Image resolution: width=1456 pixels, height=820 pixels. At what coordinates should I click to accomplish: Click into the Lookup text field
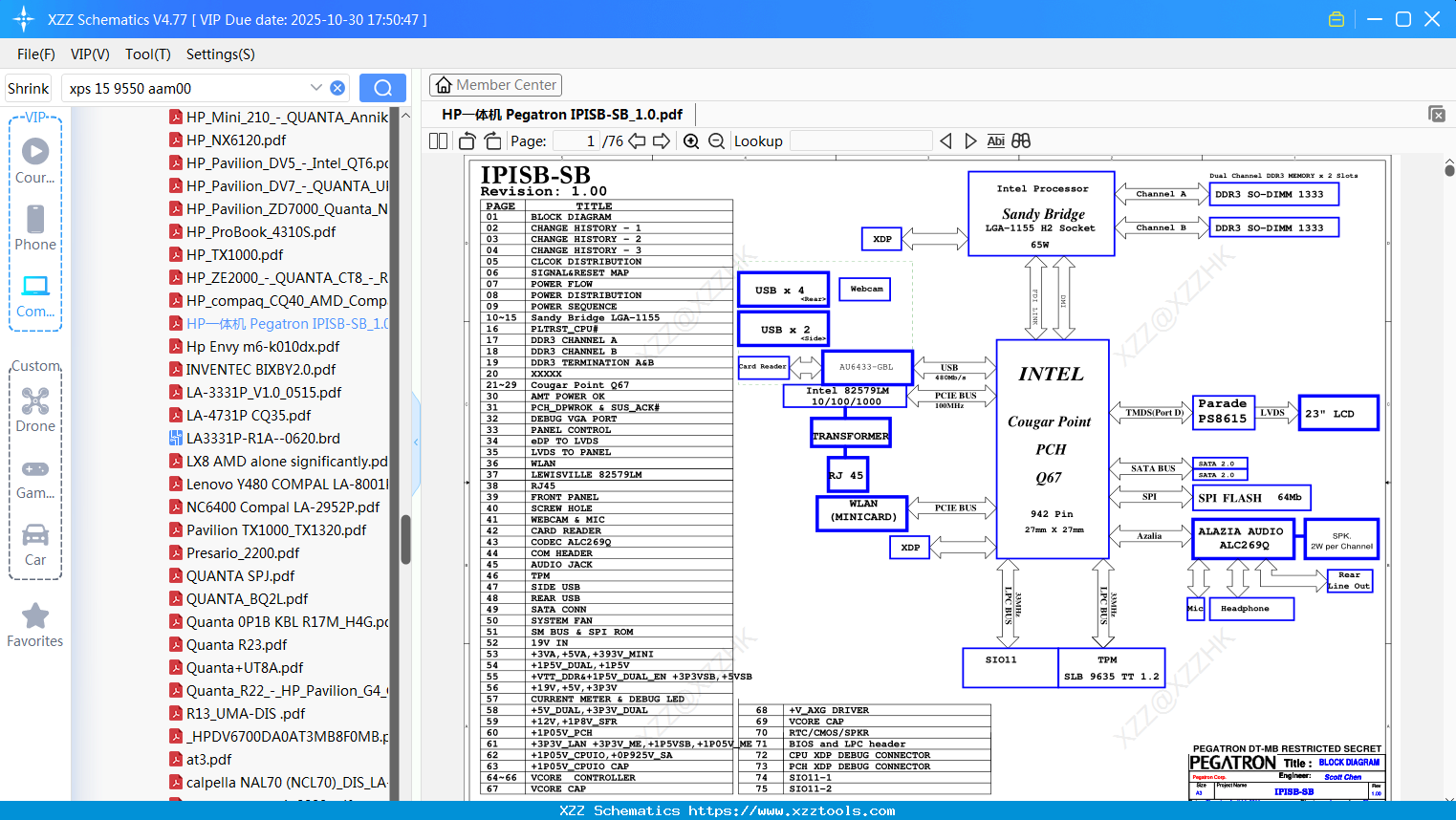[x=861, y=140]
